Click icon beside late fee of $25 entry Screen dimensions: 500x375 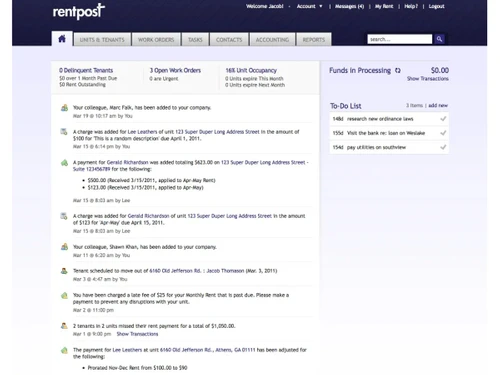tap(64, 295)
